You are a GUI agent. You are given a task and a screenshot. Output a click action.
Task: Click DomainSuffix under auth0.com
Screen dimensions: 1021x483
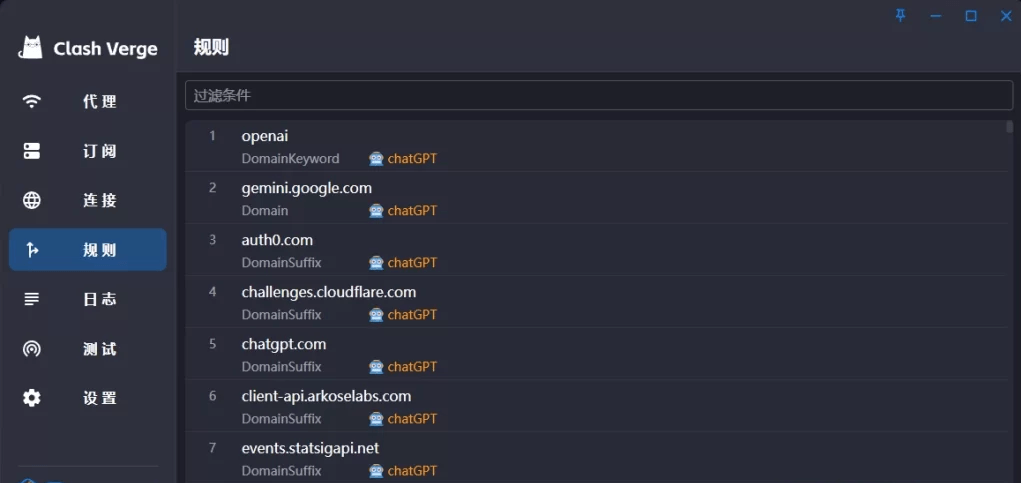tap(281, 263)
